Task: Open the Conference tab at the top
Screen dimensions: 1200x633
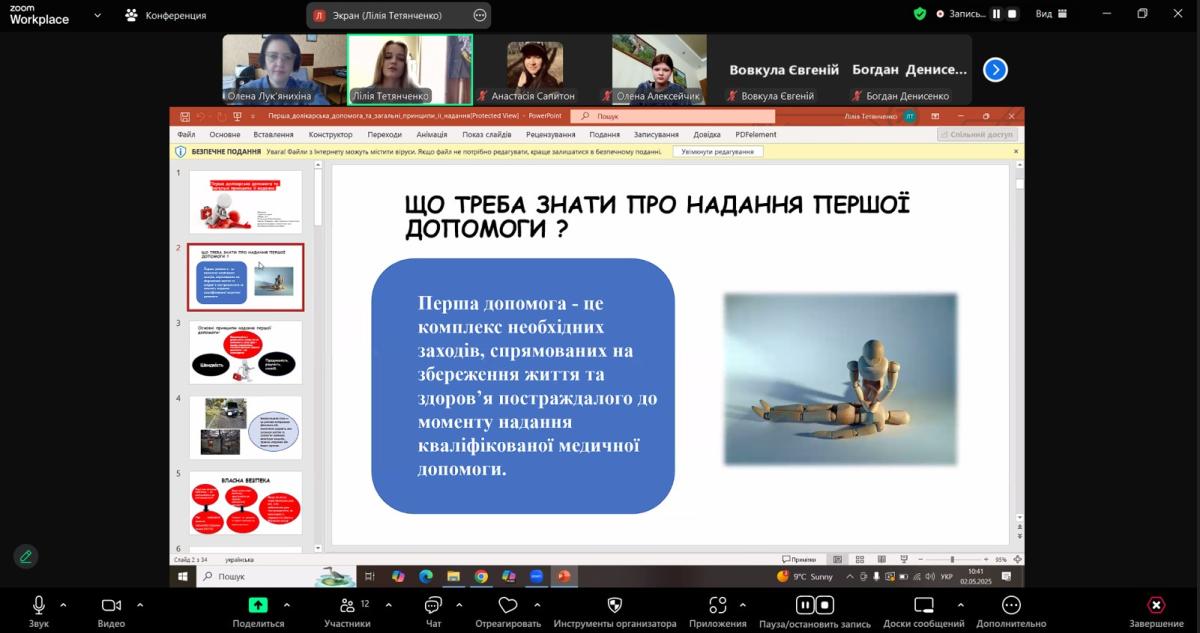Action: pyautogui.click(x=166, y=15)
